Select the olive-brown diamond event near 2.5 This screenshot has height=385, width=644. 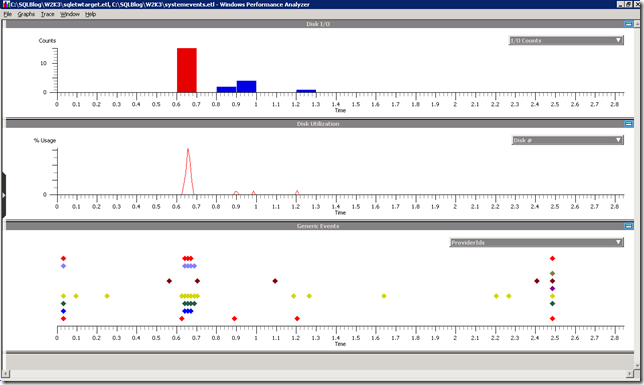coord(552,273)
